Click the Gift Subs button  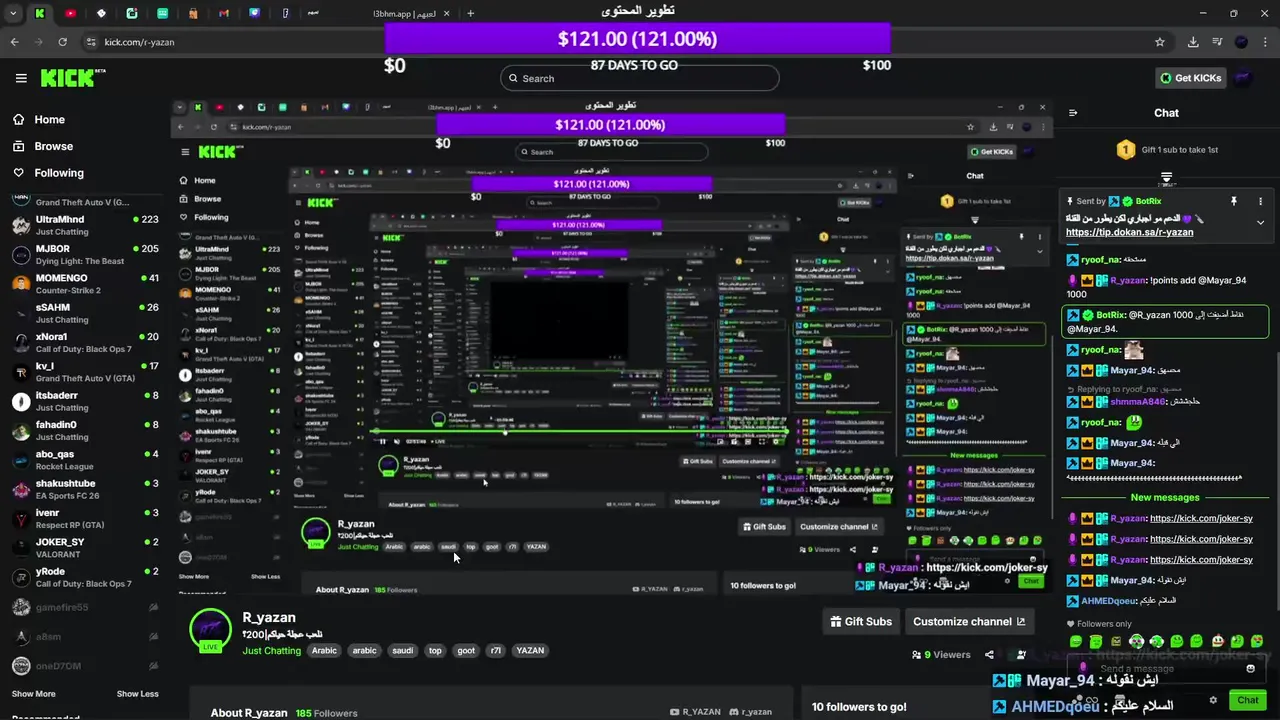pos(861,621)
